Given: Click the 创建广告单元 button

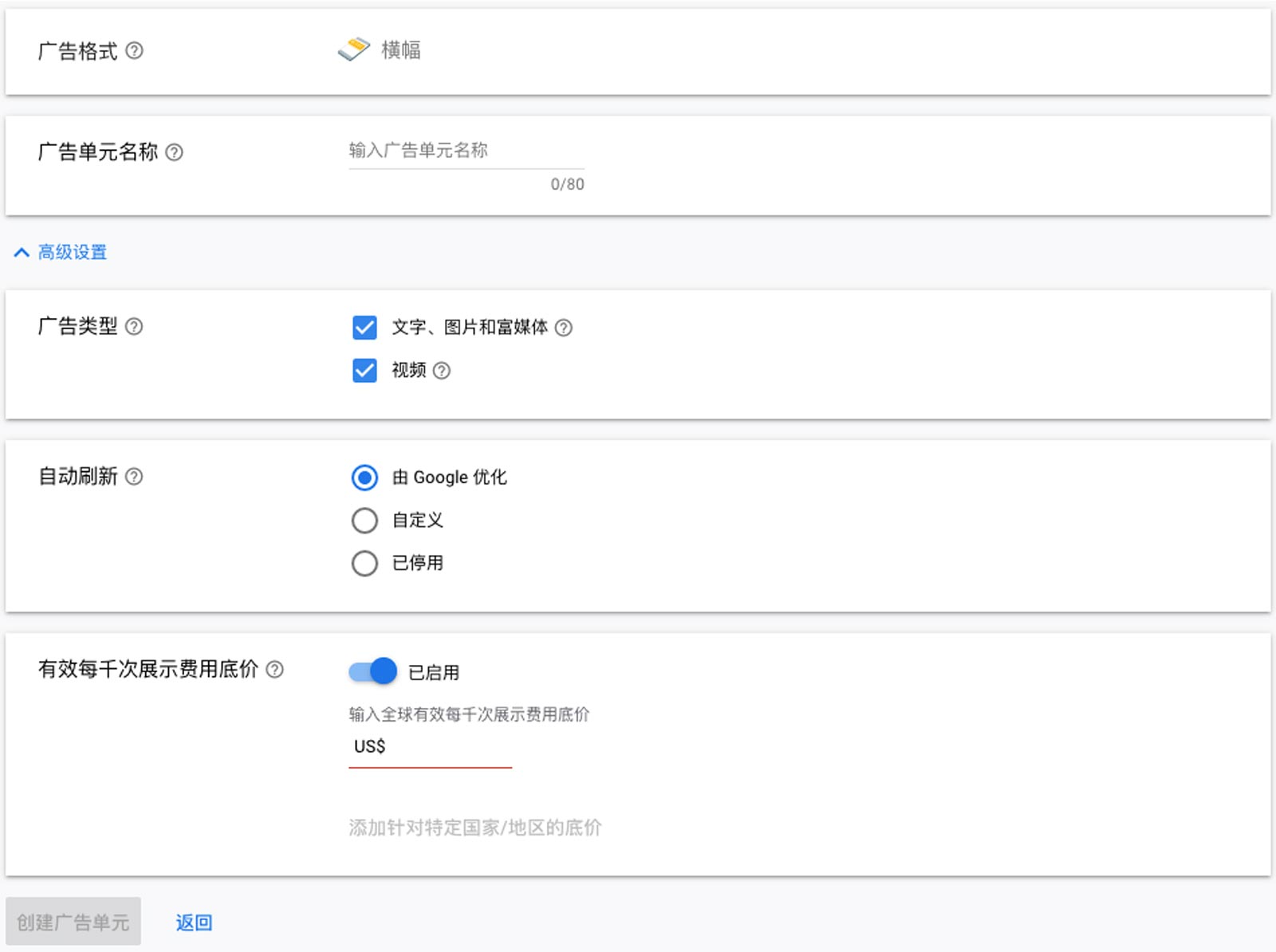Looking at the screenshot, I should pos(73,922).
